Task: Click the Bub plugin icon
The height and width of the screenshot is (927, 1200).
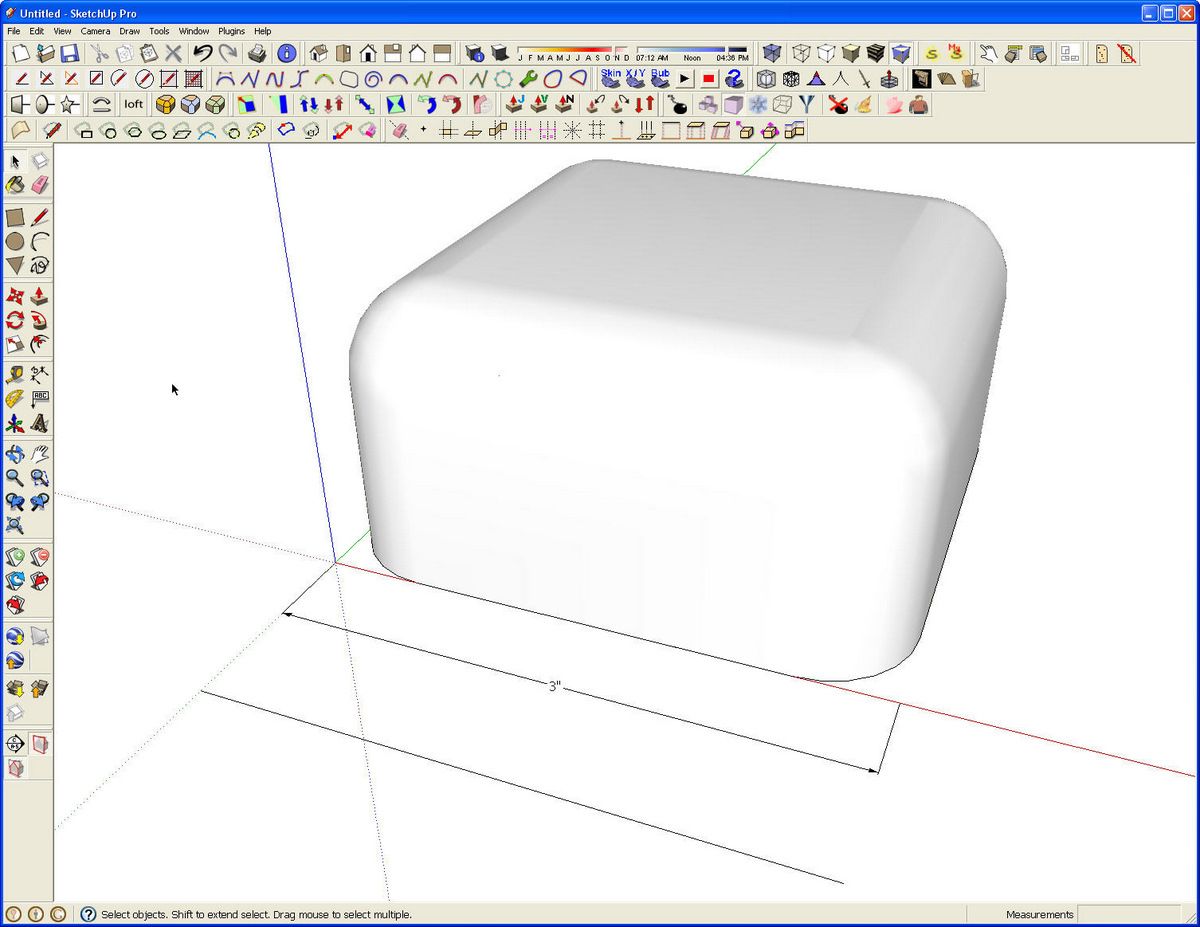Action: [x=660, y=78]
